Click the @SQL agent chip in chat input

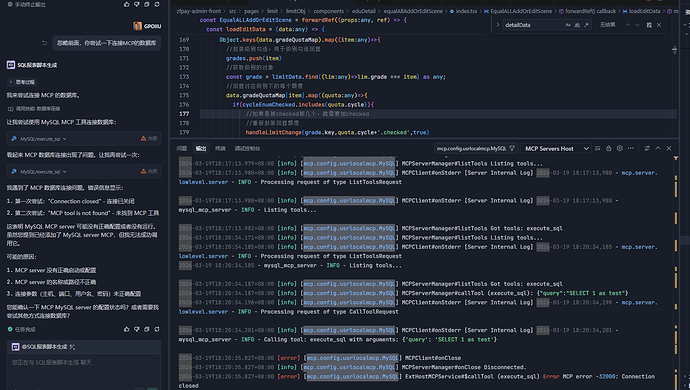point(43,347)
